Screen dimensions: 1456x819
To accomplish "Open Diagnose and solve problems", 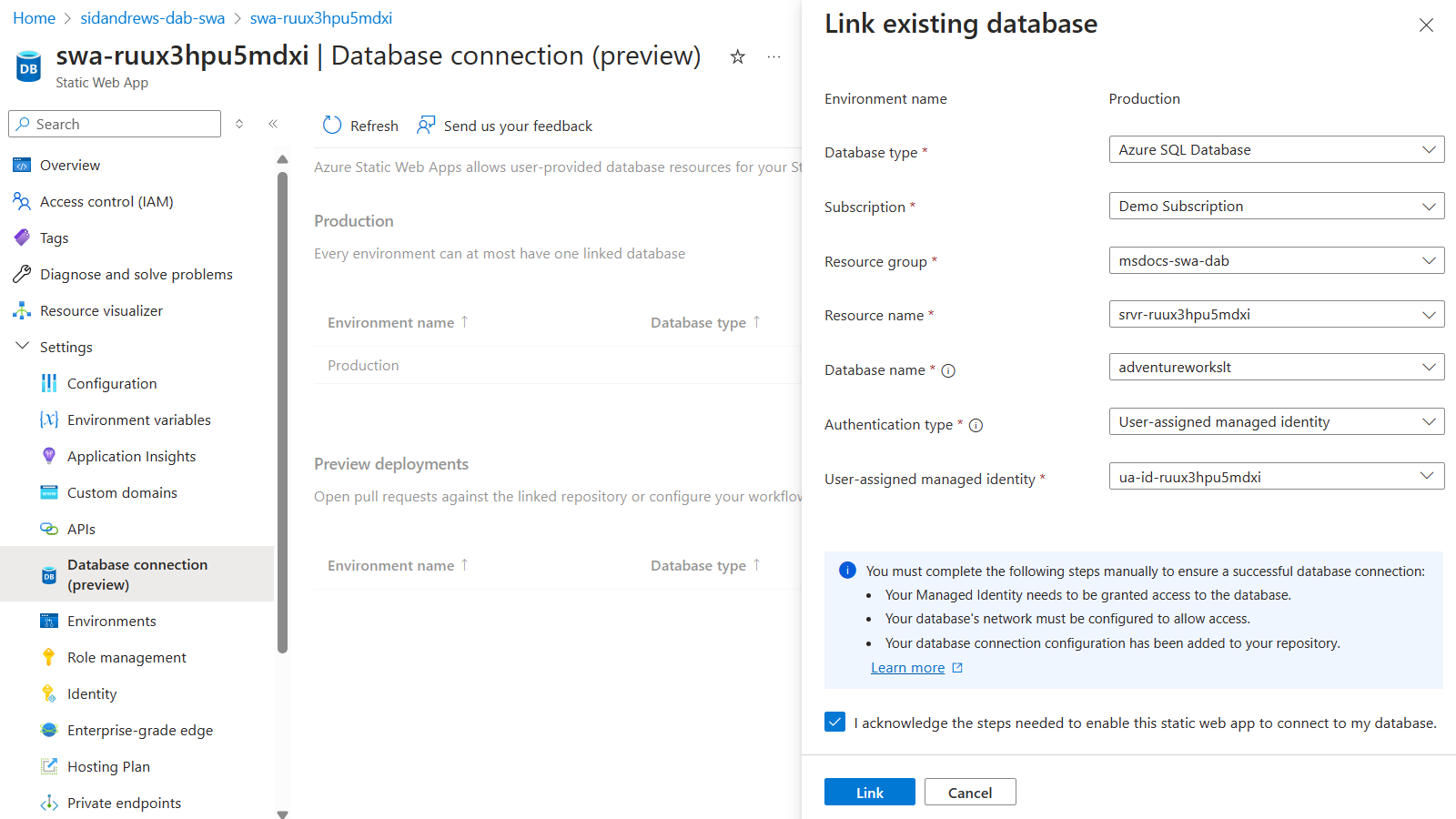I will (136, 274).
